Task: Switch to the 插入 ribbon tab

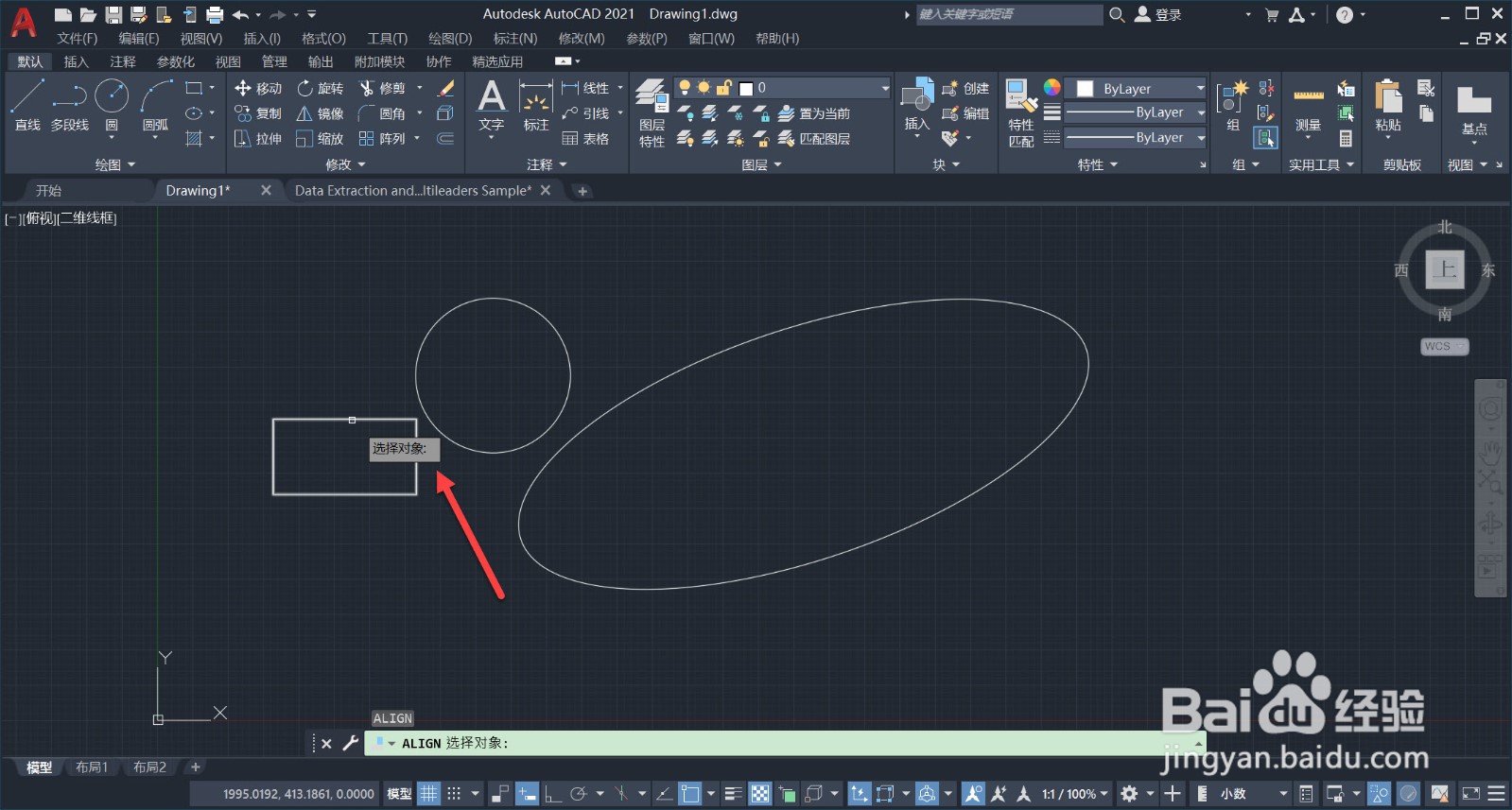Action: point(76,61)
